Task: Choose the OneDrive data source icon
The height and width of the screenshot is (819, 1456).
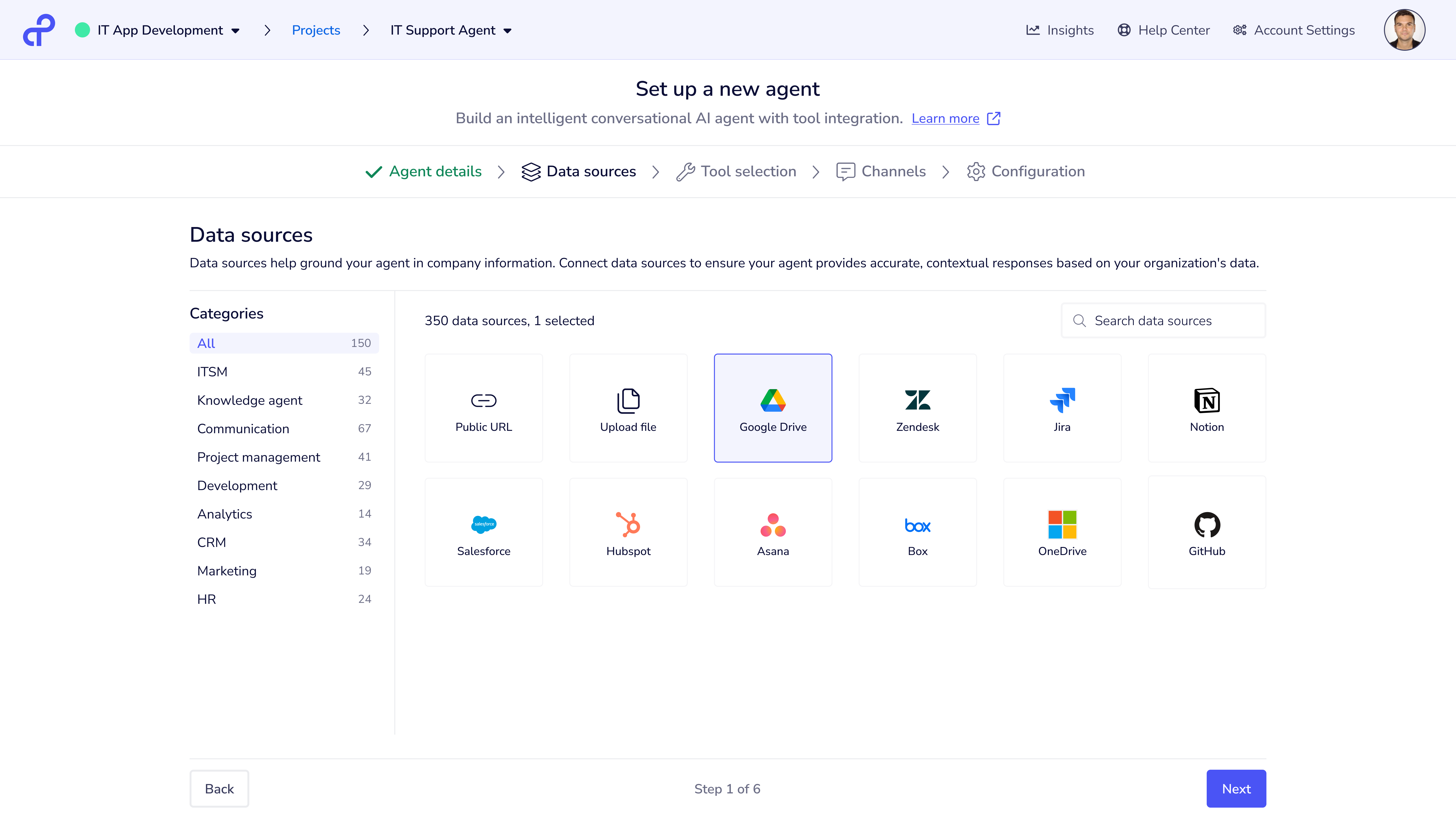Action: (1062, 524)
